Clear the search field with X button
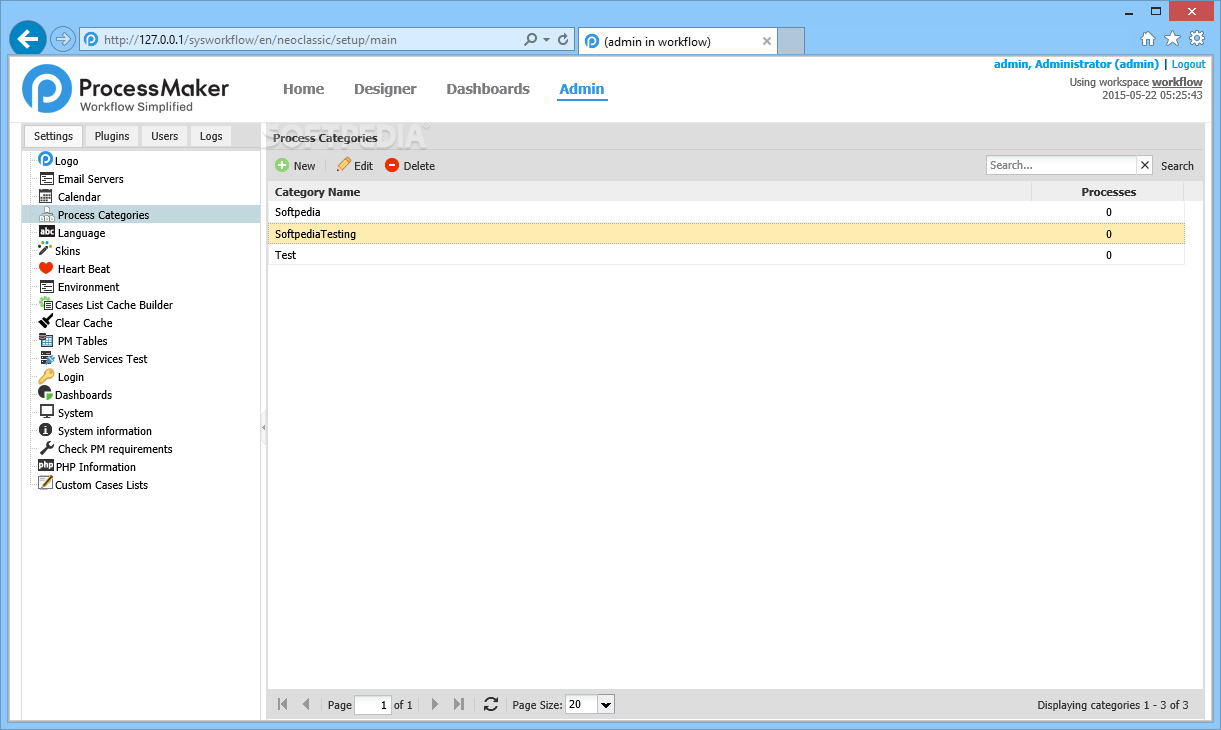 (1145, 165)
